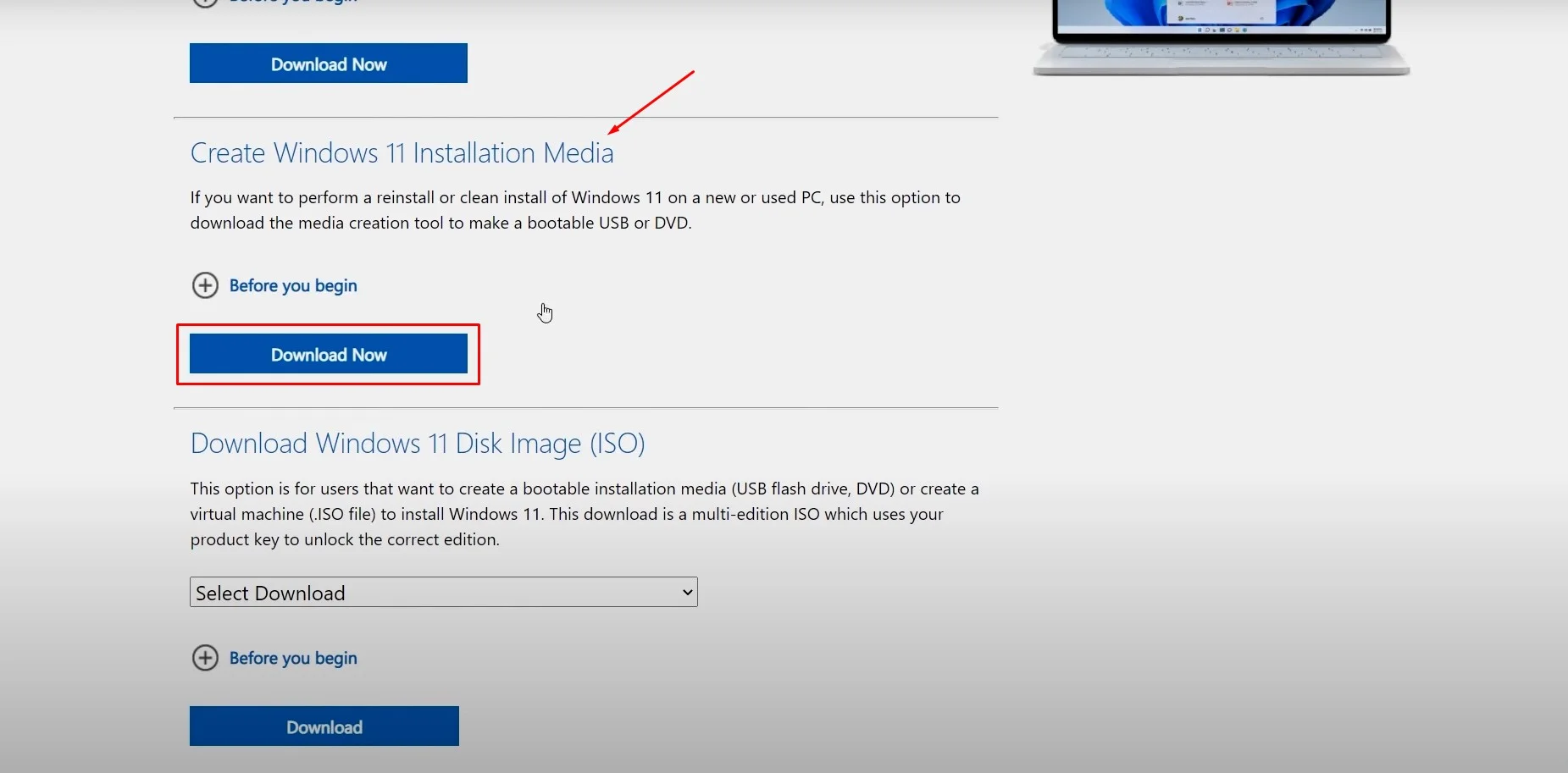Click the topmost Download Now button
The width and height of the screenshot is (1568, 773).
point(328,63)
